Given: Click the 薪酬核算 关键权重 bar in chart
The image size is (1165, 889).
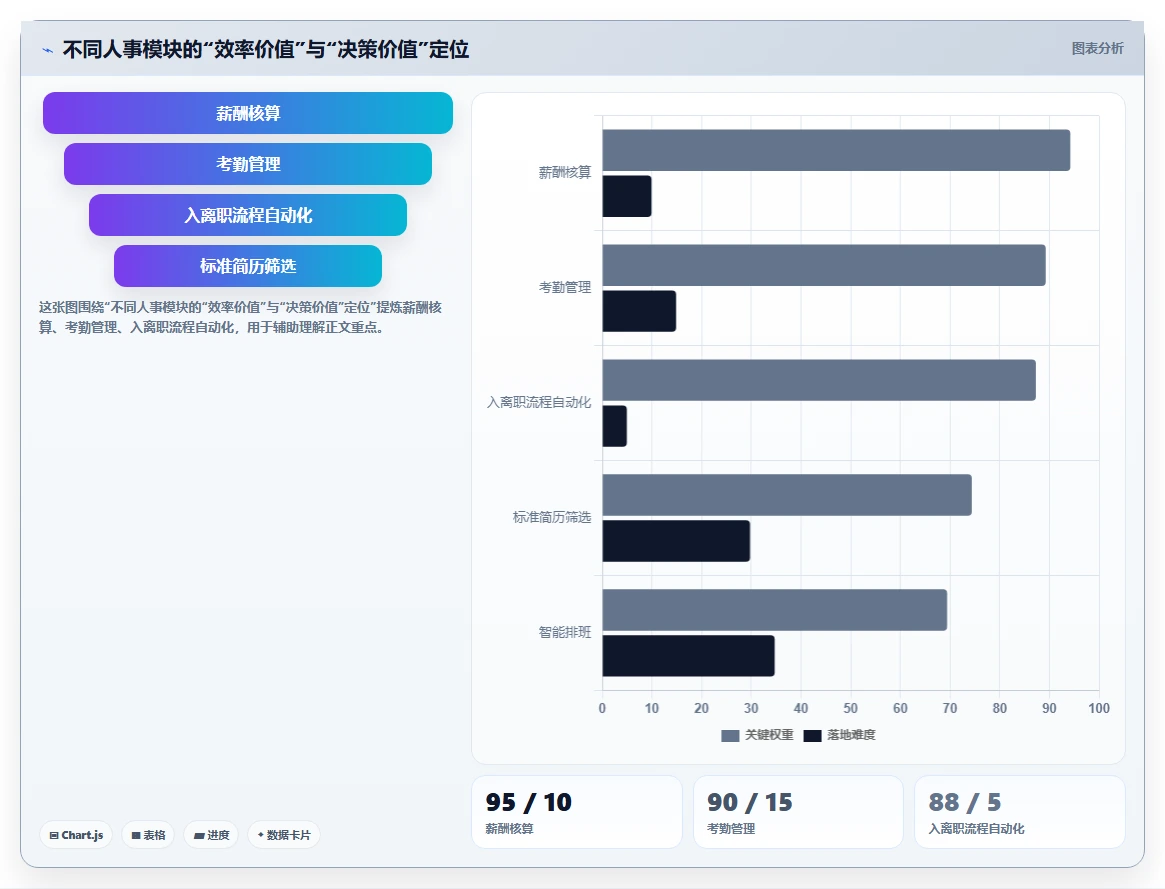Looking at the screenshot, I should click(x=836, y=150).
